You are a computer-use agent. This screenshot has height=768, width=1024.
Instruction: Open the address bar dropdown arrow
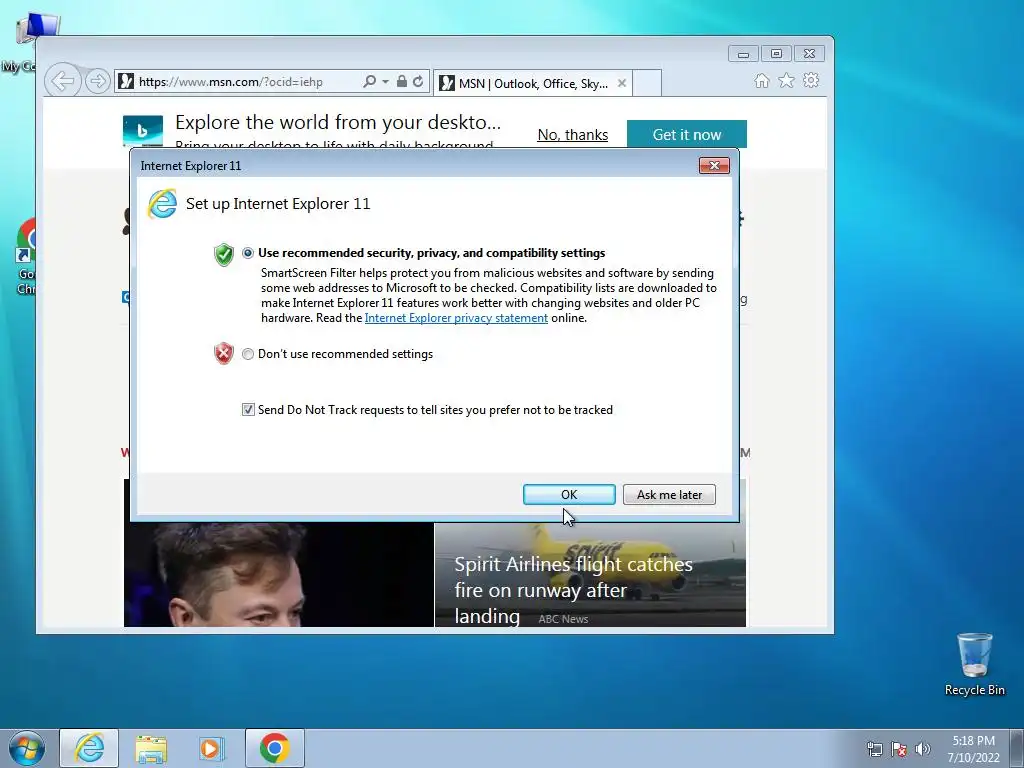click(385, 82)
